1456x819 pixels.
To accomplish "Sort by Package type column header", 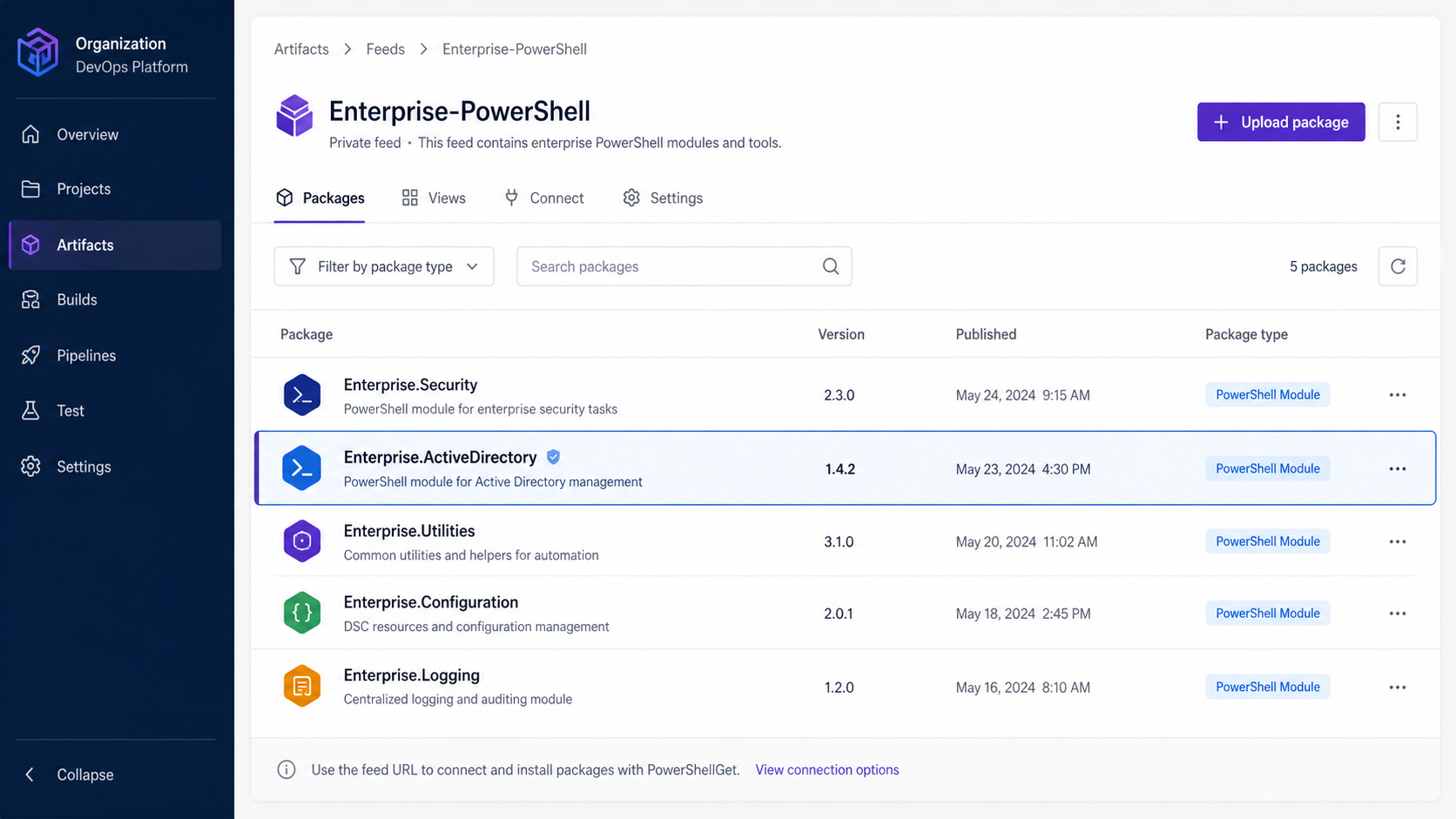I will pos(1246,334).
